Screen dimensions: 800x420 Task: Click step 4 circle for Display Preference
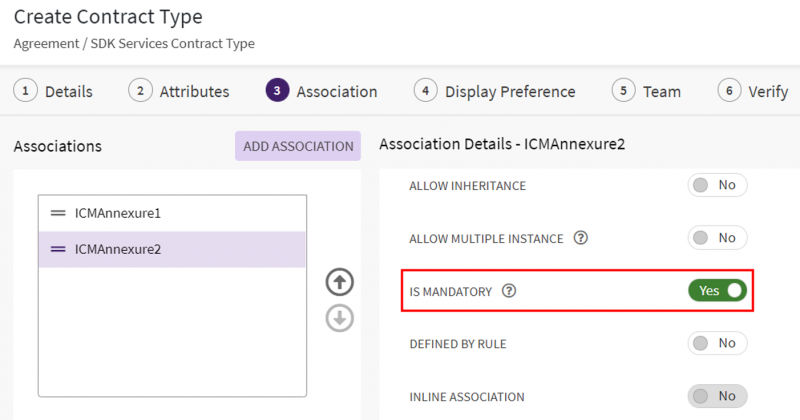426,91
